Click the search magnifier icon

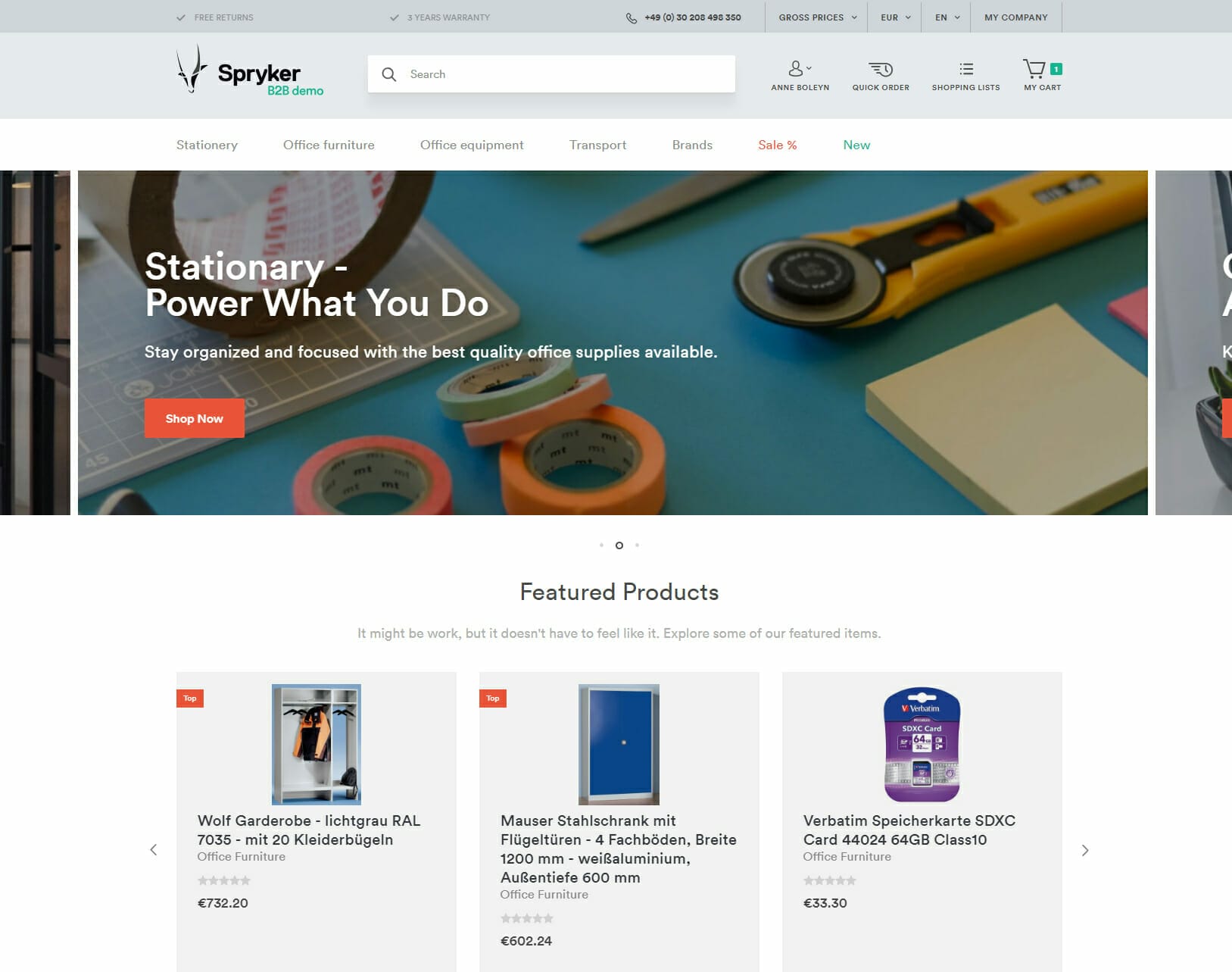(x=389, y=74)
